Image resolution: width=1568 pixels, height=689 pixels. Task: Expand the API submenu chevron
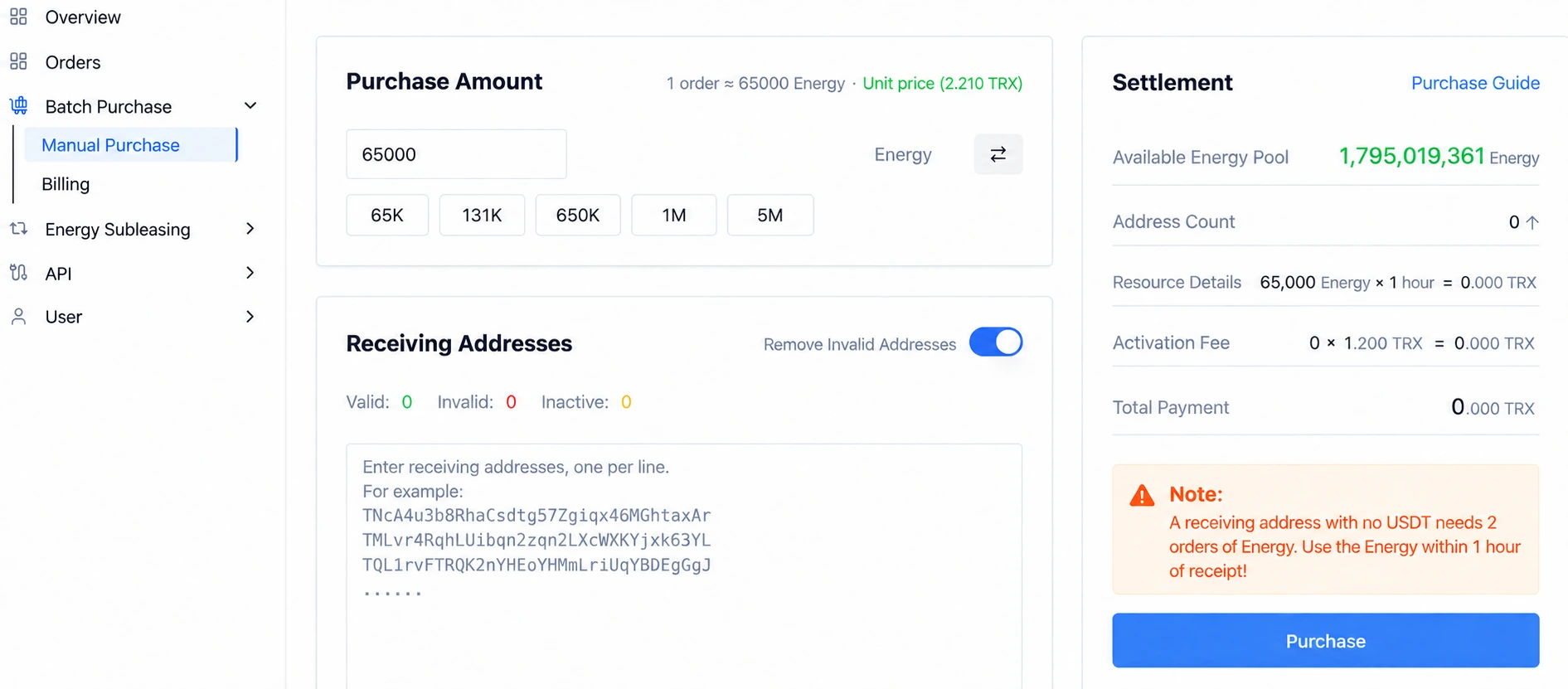(x=250, y=272)
